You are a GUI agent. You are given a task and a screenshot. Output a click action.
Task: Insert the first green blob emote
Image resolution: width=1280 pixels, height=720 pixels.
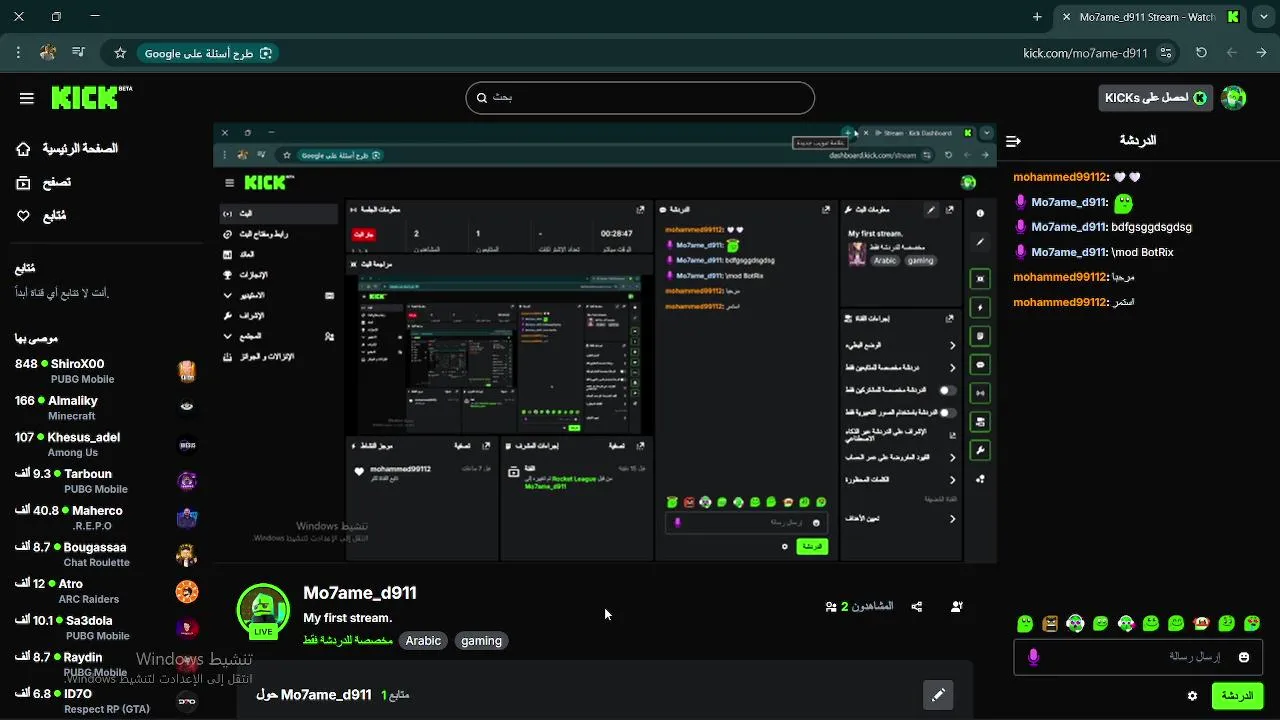(1025, 623)
